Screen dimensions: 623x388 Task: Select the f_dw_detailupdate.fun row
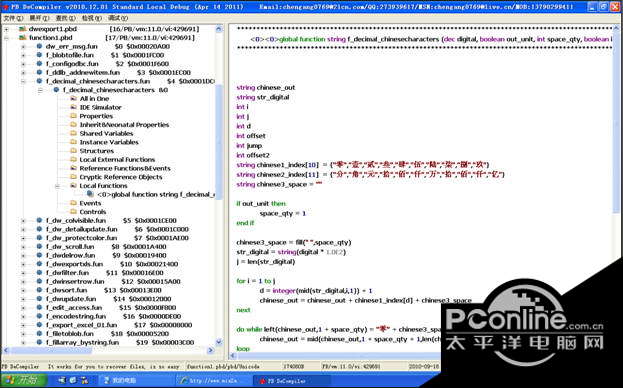117,229
